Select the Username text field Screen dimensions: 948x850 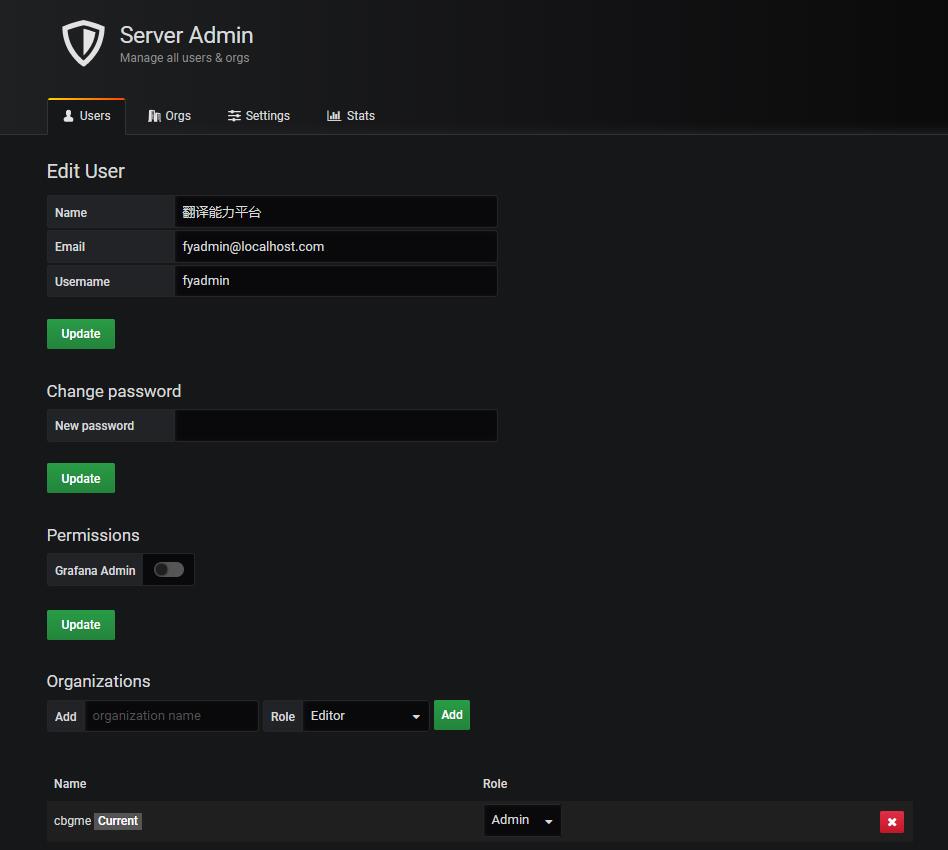tap(335, 281)
